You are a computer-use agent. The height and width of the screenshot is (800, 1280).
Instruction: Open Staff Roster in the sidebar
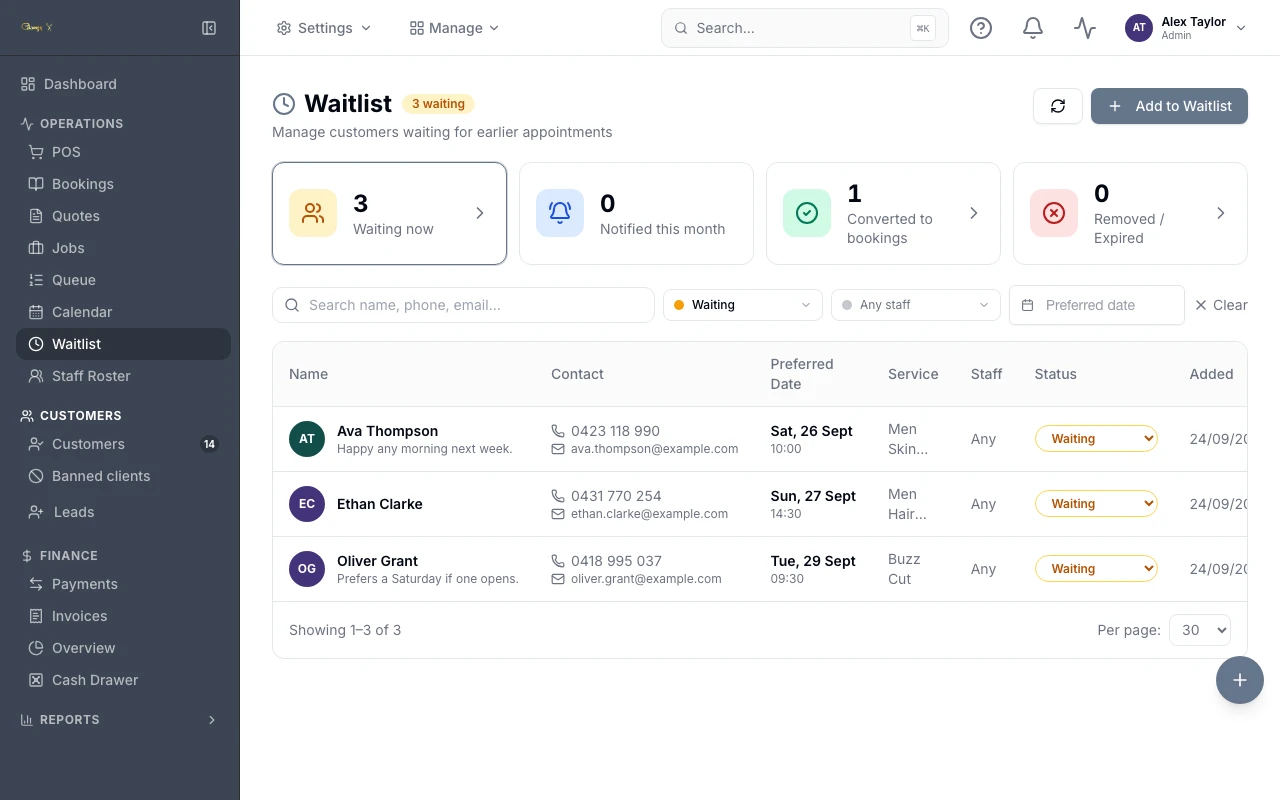coord(124,376)
